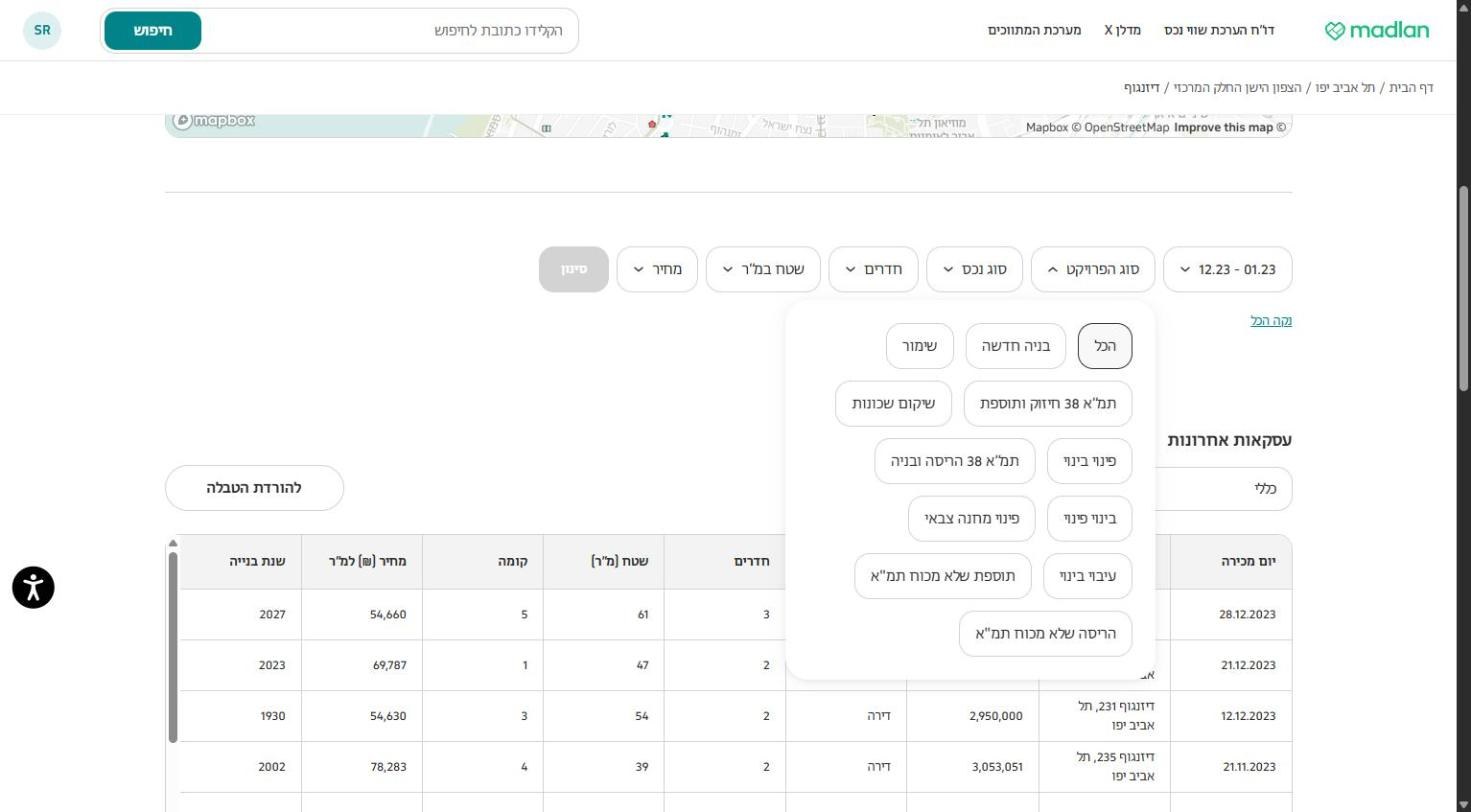Select 'תוספת שלא מכוח תמ"א' chip

(x=943, y=576)
